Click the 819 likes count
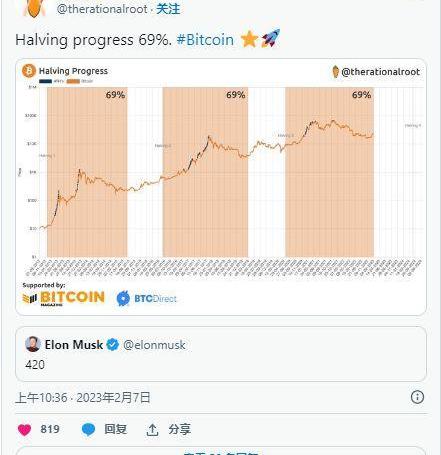 50,429
